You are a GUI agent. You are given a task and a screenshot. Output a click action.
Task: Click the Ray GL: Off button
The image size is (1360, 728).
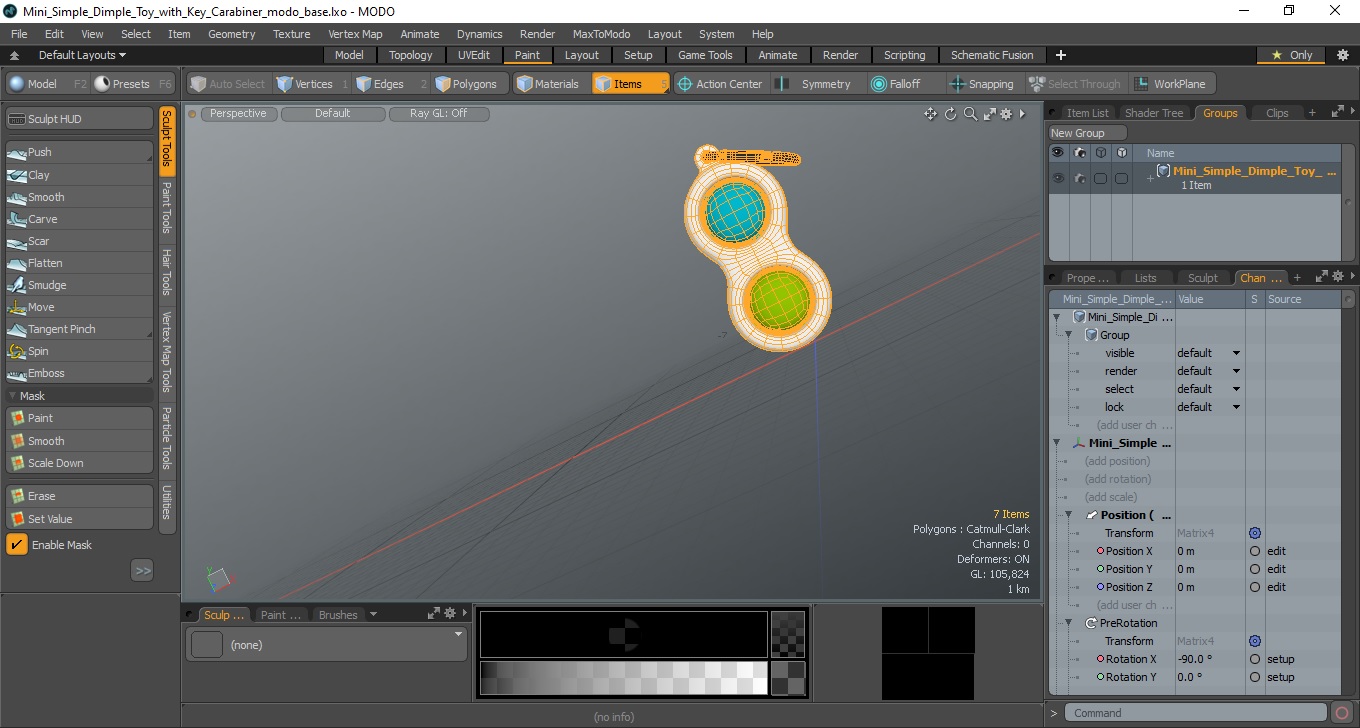[x=439, y=114]
